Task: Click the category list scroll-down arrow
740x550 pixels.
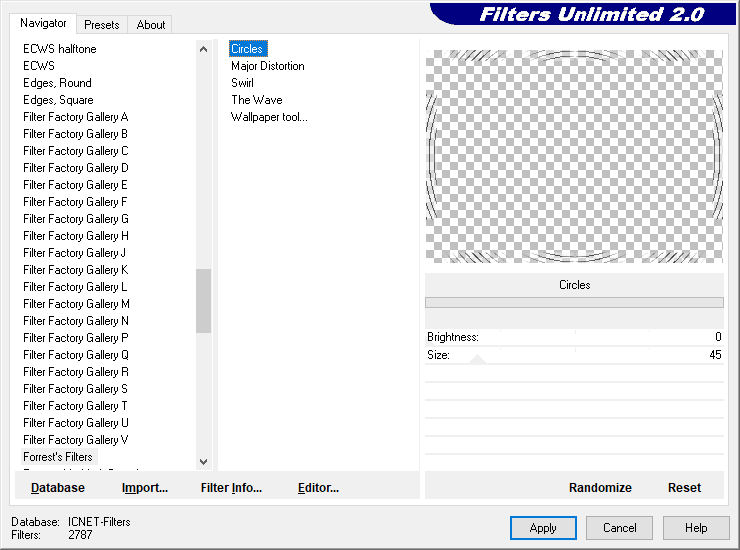Action: click(203, 462)
